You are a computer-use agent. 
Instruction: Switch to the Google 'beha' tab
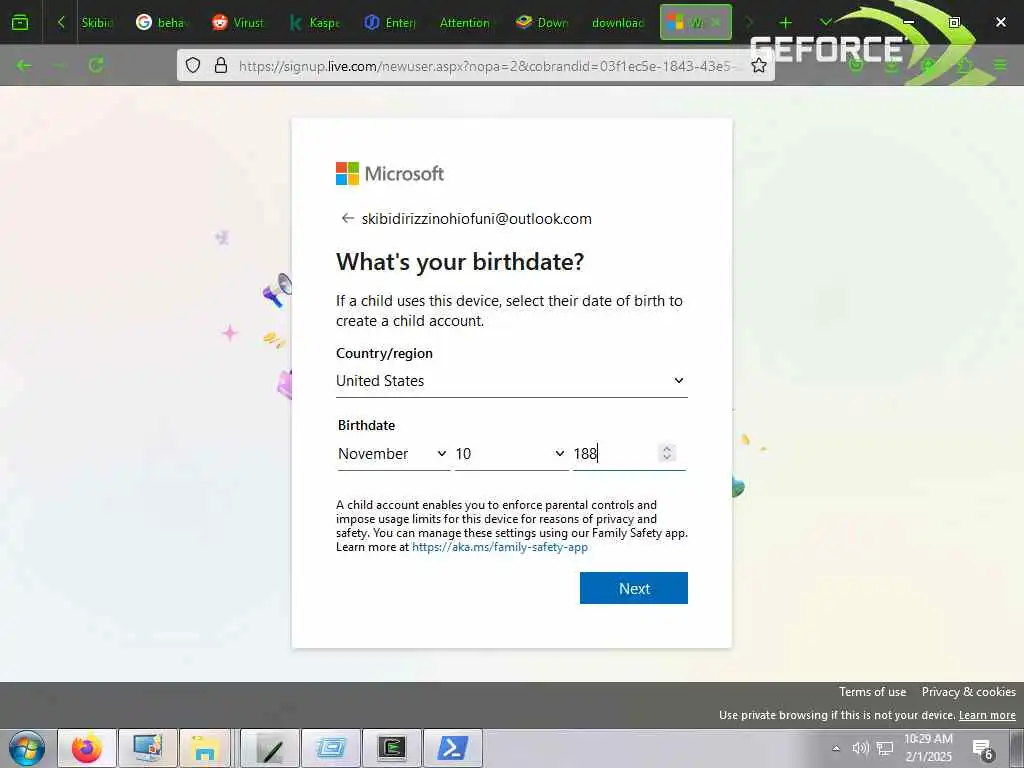click(x=161, y=22)
